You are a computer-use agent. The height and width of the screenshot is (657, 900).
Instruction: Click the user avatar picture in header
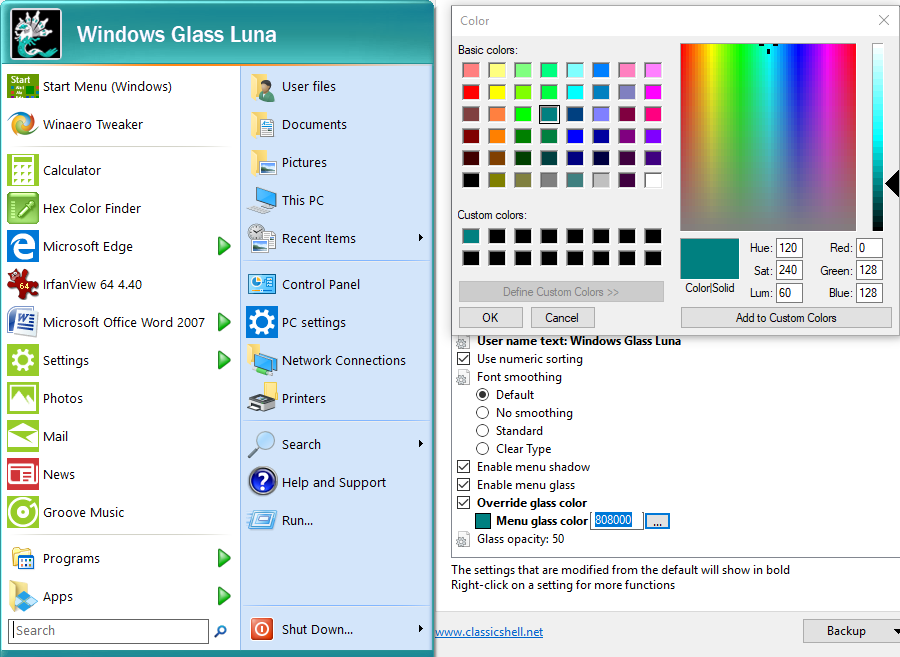click(36, 34)
